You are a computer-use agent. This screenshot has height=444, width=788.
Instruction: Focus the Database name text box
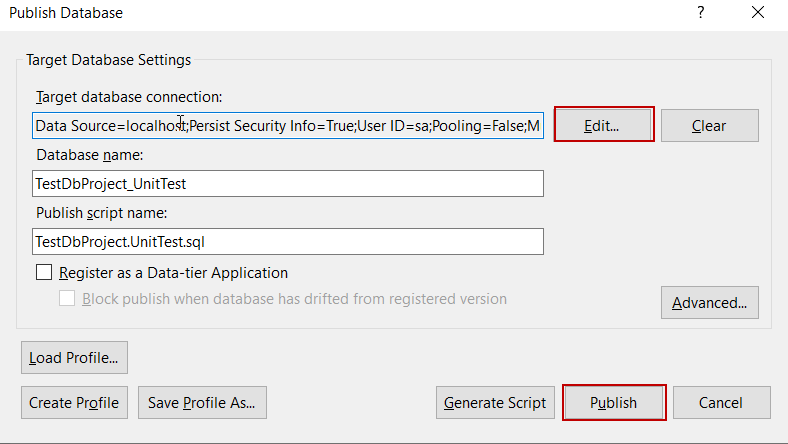288,184
